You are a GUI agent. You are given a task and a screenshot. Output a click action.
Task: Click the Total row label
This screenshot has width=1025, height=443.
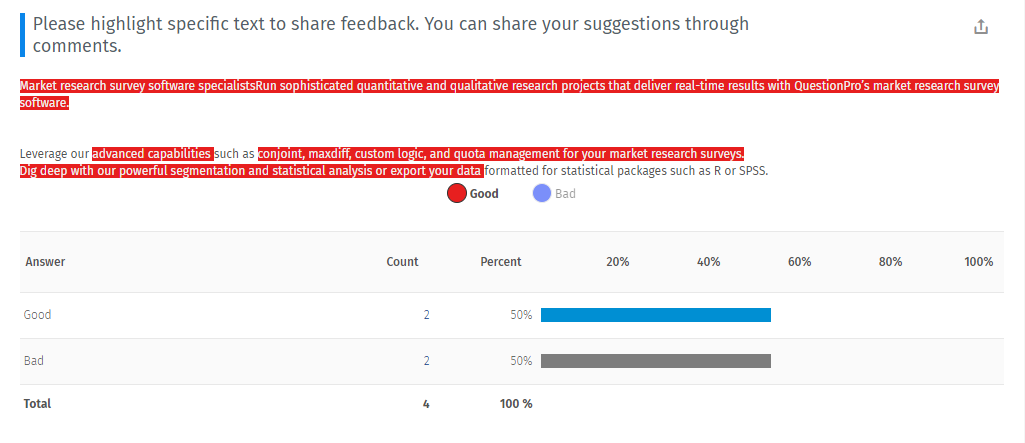[37, 404]
